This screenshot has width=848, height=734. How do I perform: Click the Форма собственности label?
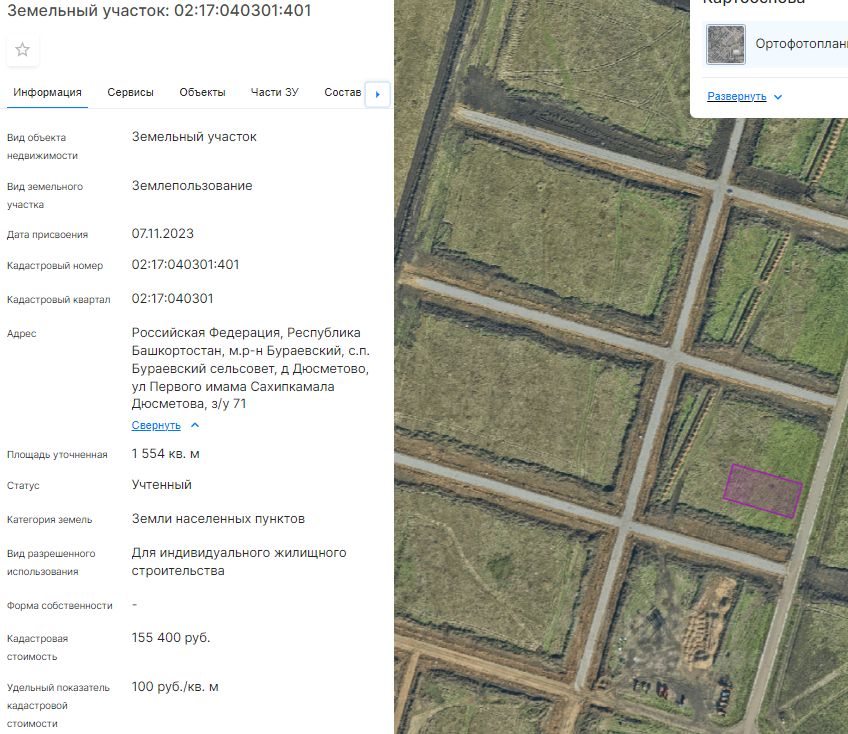59,606
